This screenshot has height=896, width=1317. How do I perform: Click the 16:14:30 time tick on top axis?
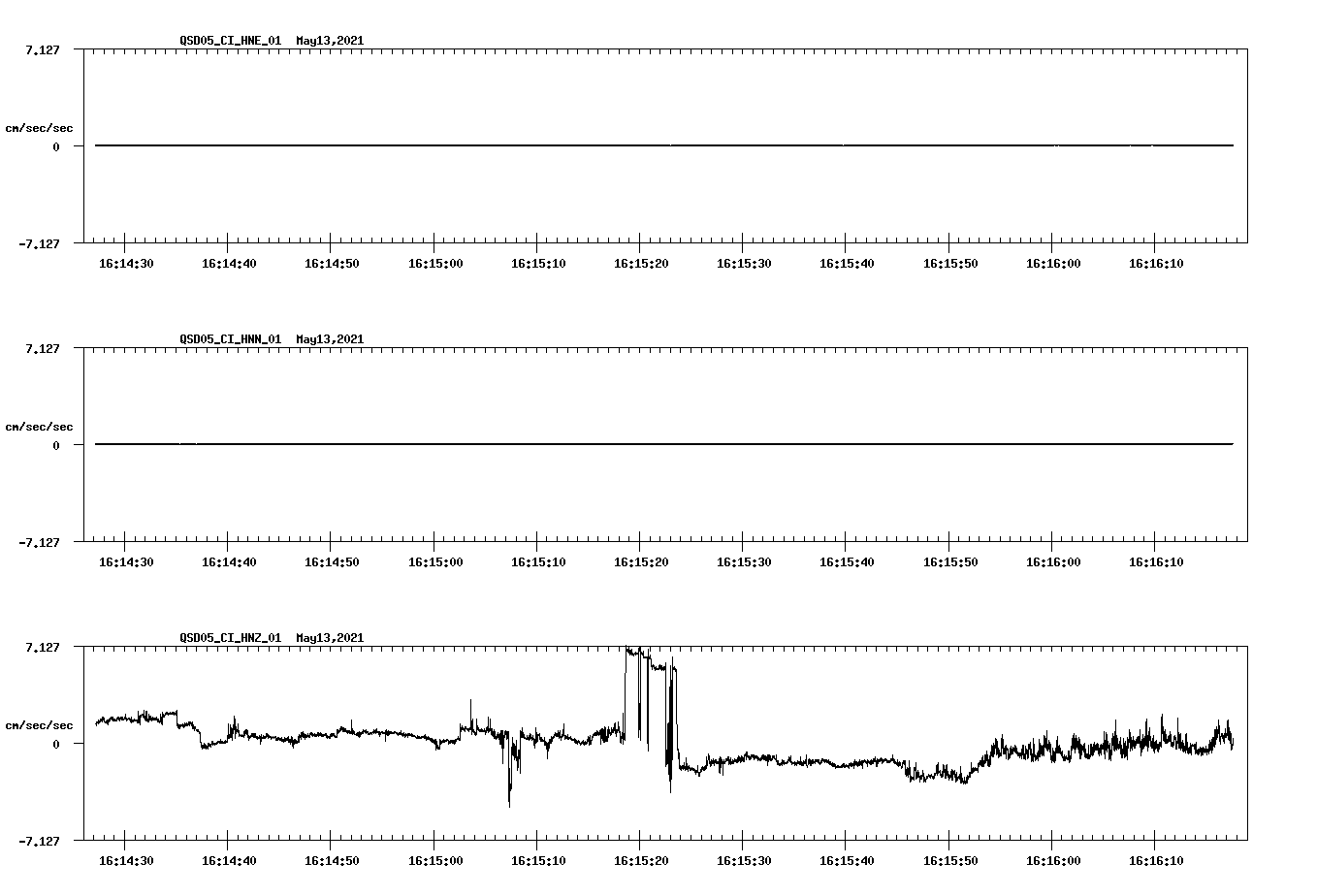click(127, 262)
